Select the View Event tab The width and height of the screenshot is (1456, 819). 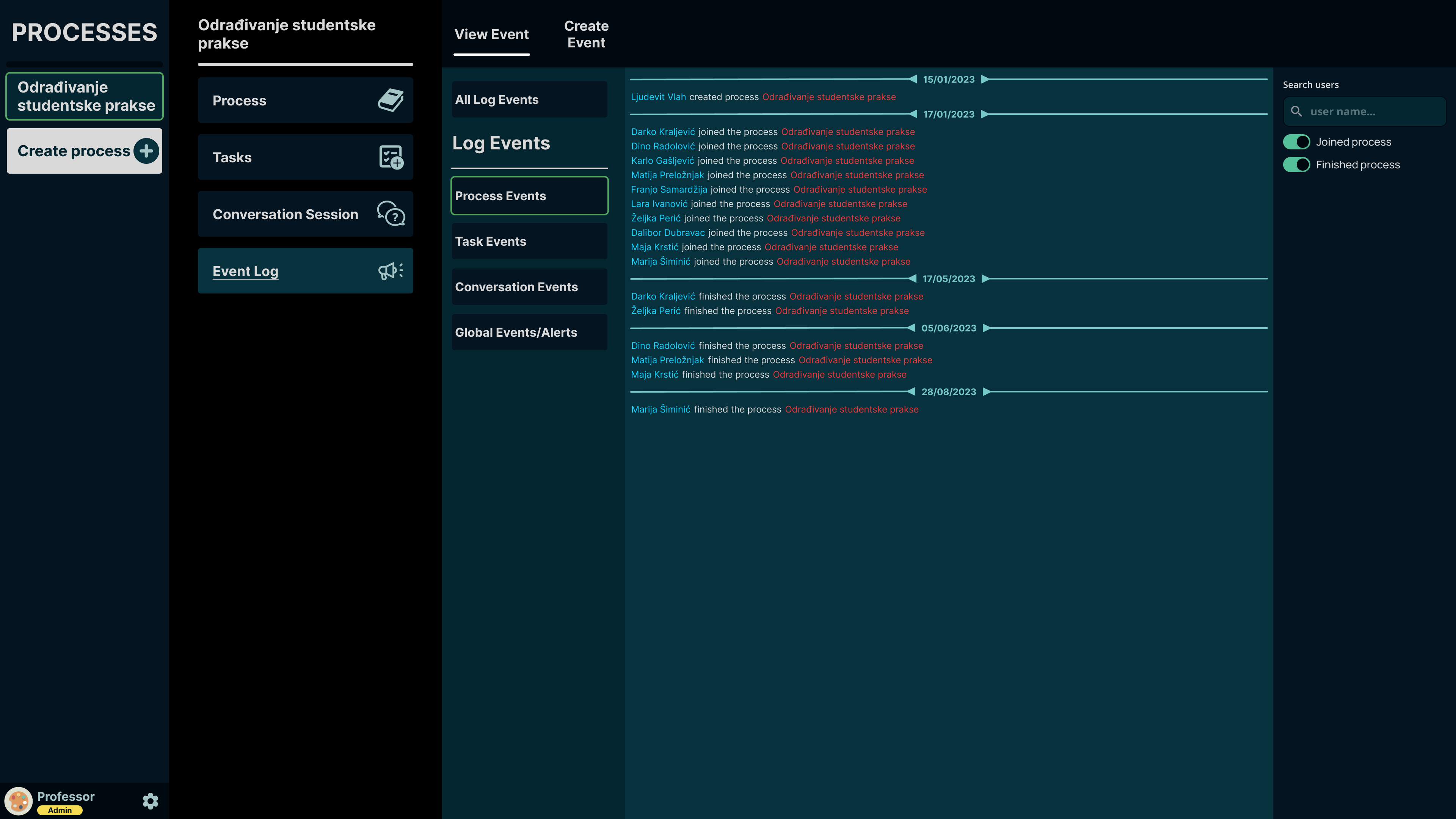(x=491, y=35)
